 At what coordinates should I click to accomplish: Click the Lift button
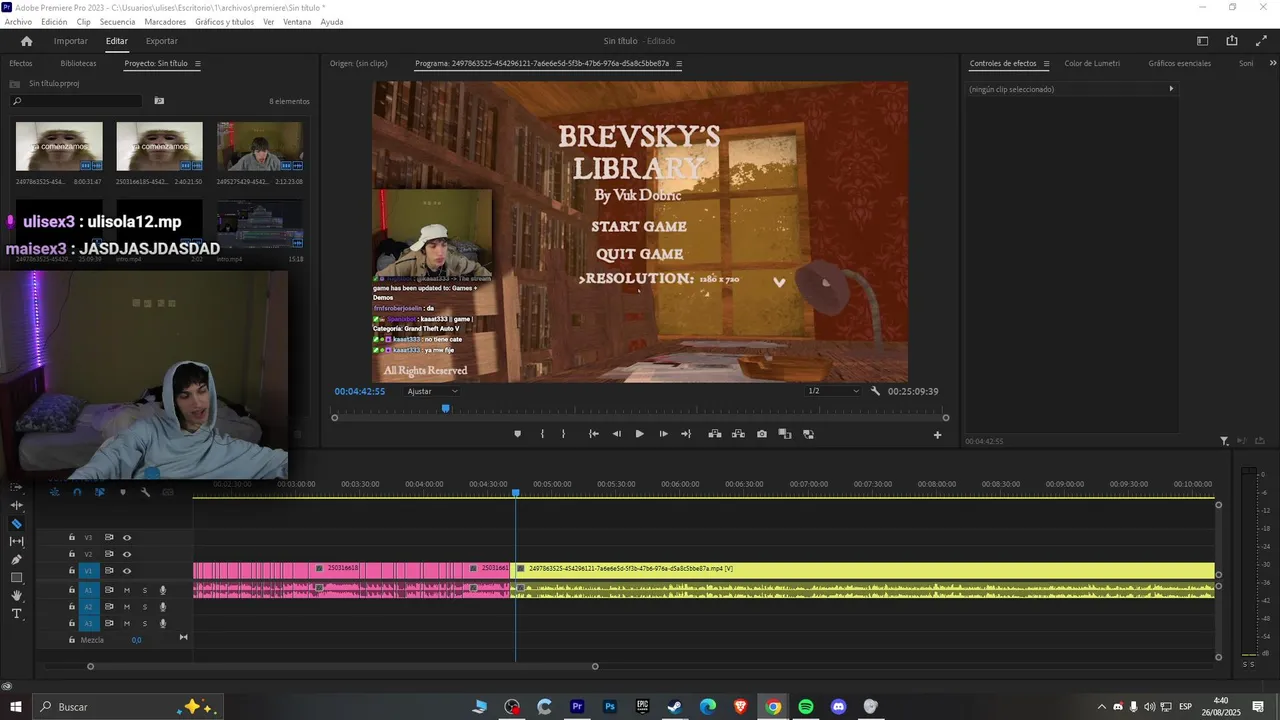click(715, 434)
